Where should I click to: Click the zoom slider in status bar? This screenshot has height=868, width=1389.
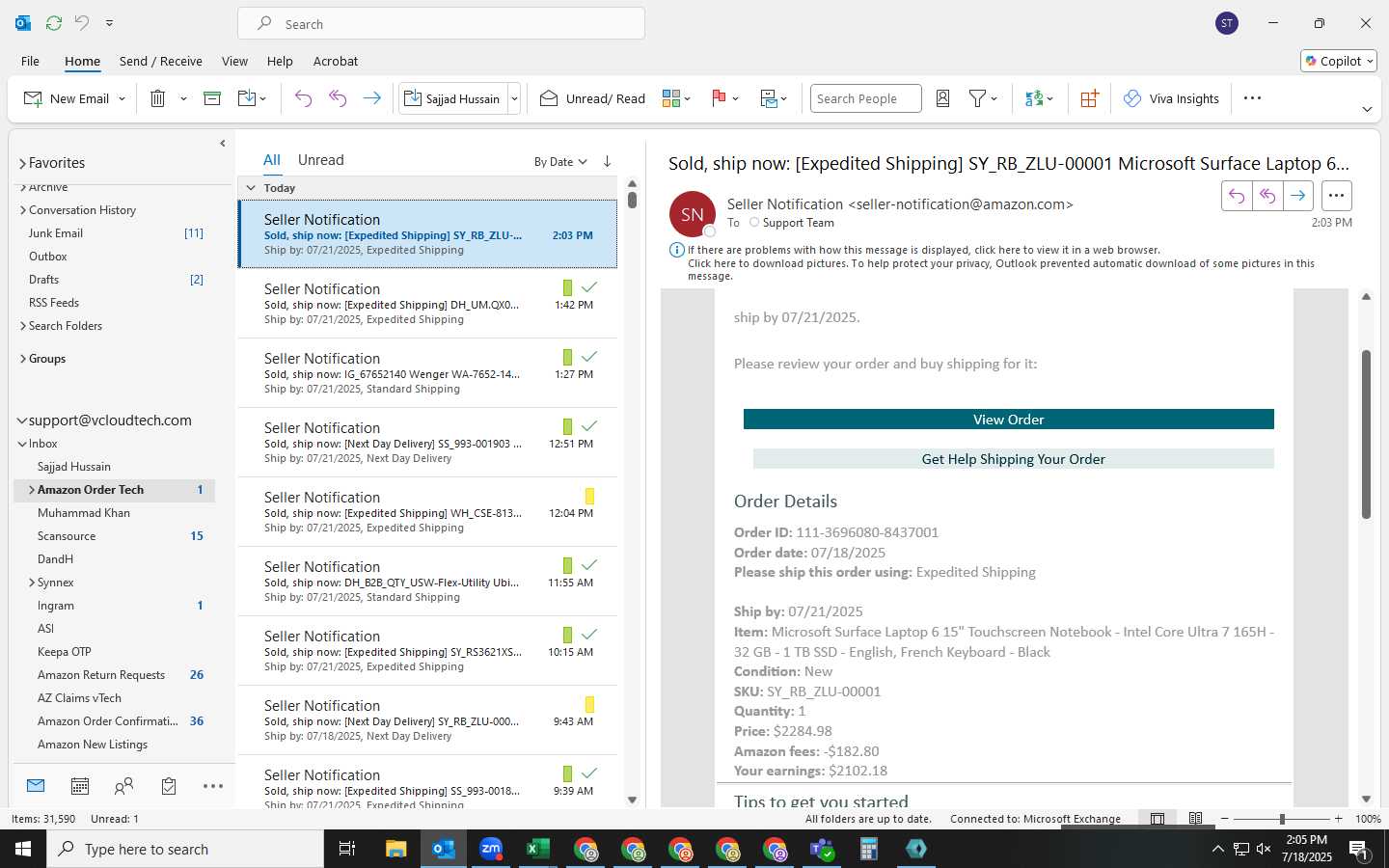[x=1282, y=819]
